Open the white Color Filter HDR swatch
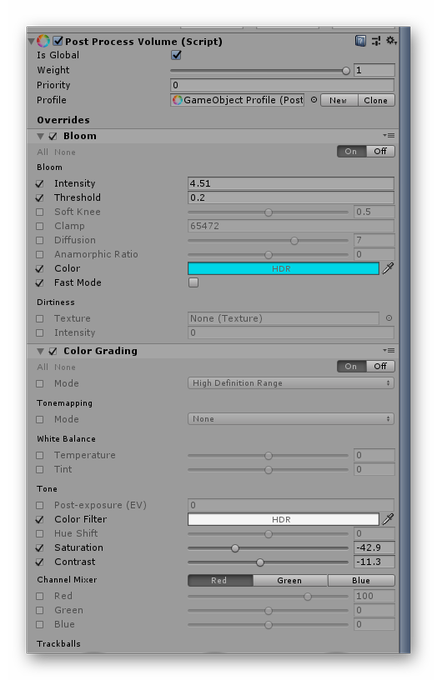This screenshot has height=680, width=437. coord(283,519)
